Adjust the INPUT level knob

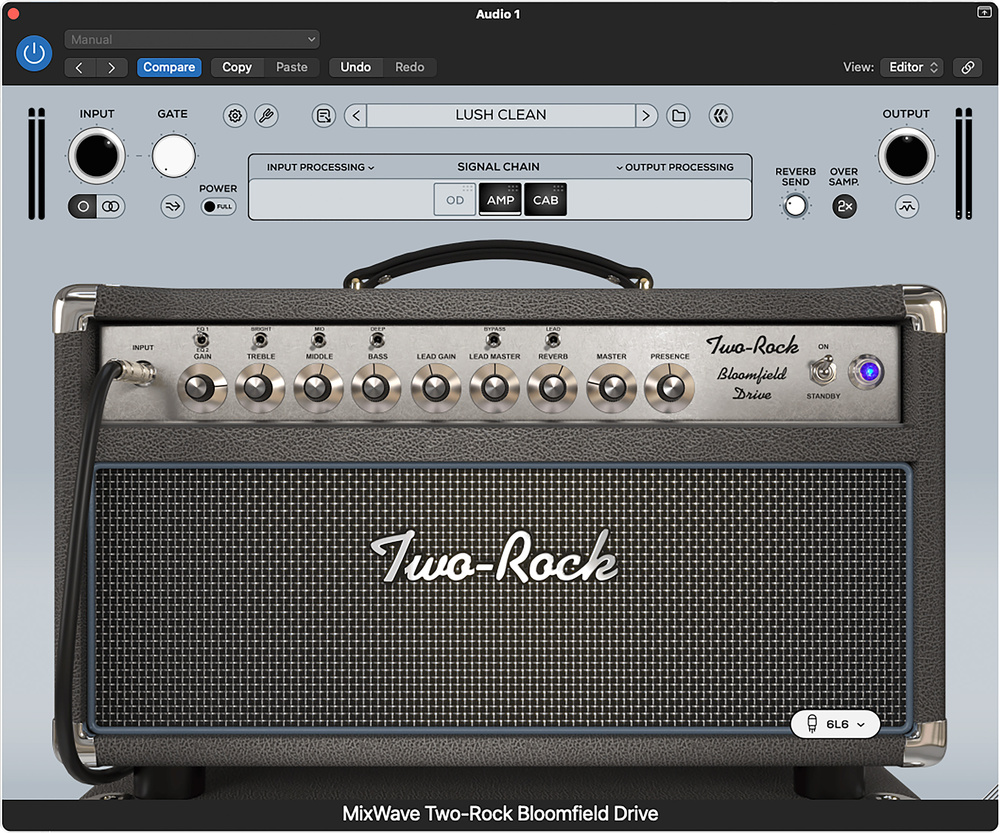pos(96,156)
